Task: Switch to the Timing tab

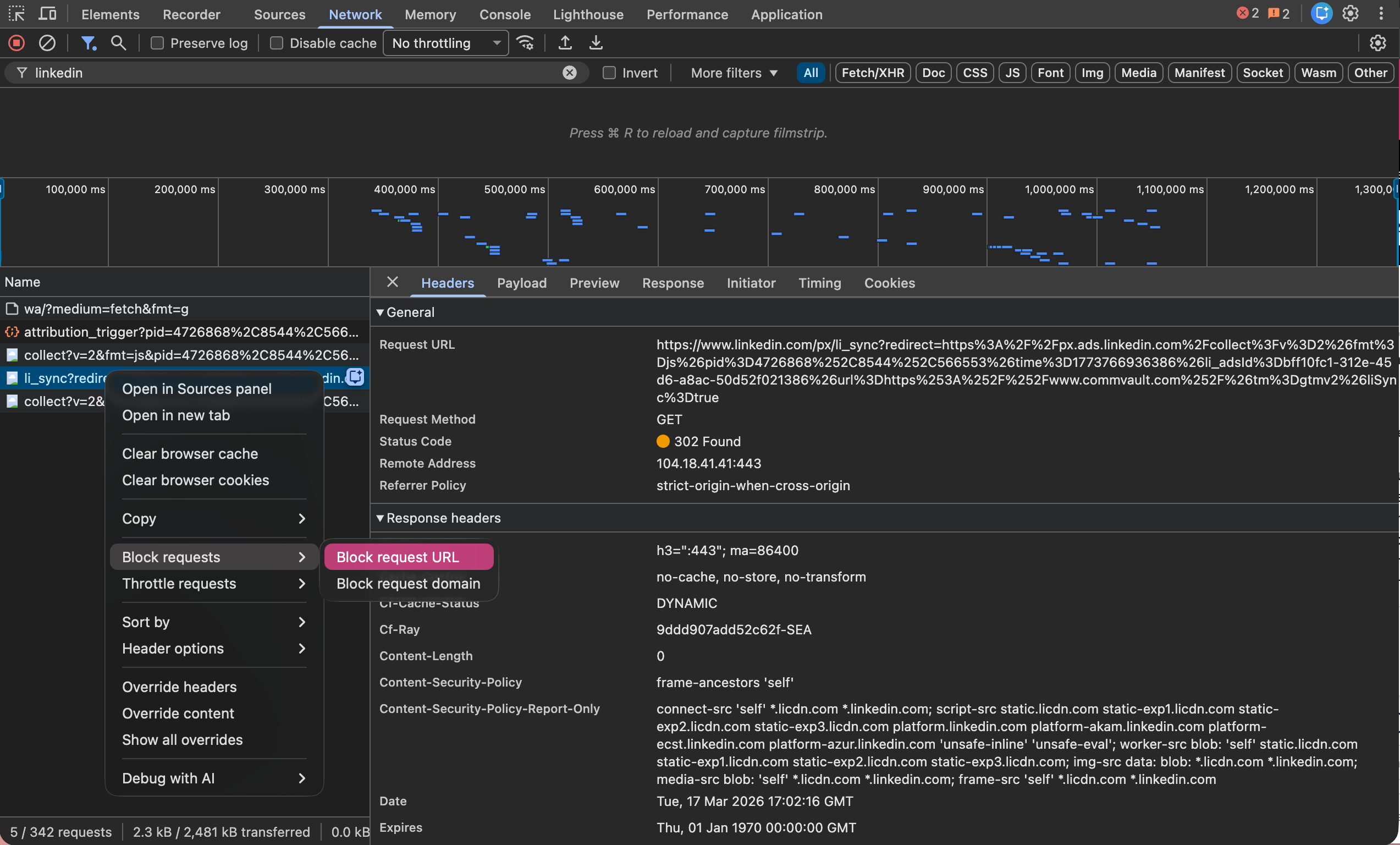Action: [819, 283]
